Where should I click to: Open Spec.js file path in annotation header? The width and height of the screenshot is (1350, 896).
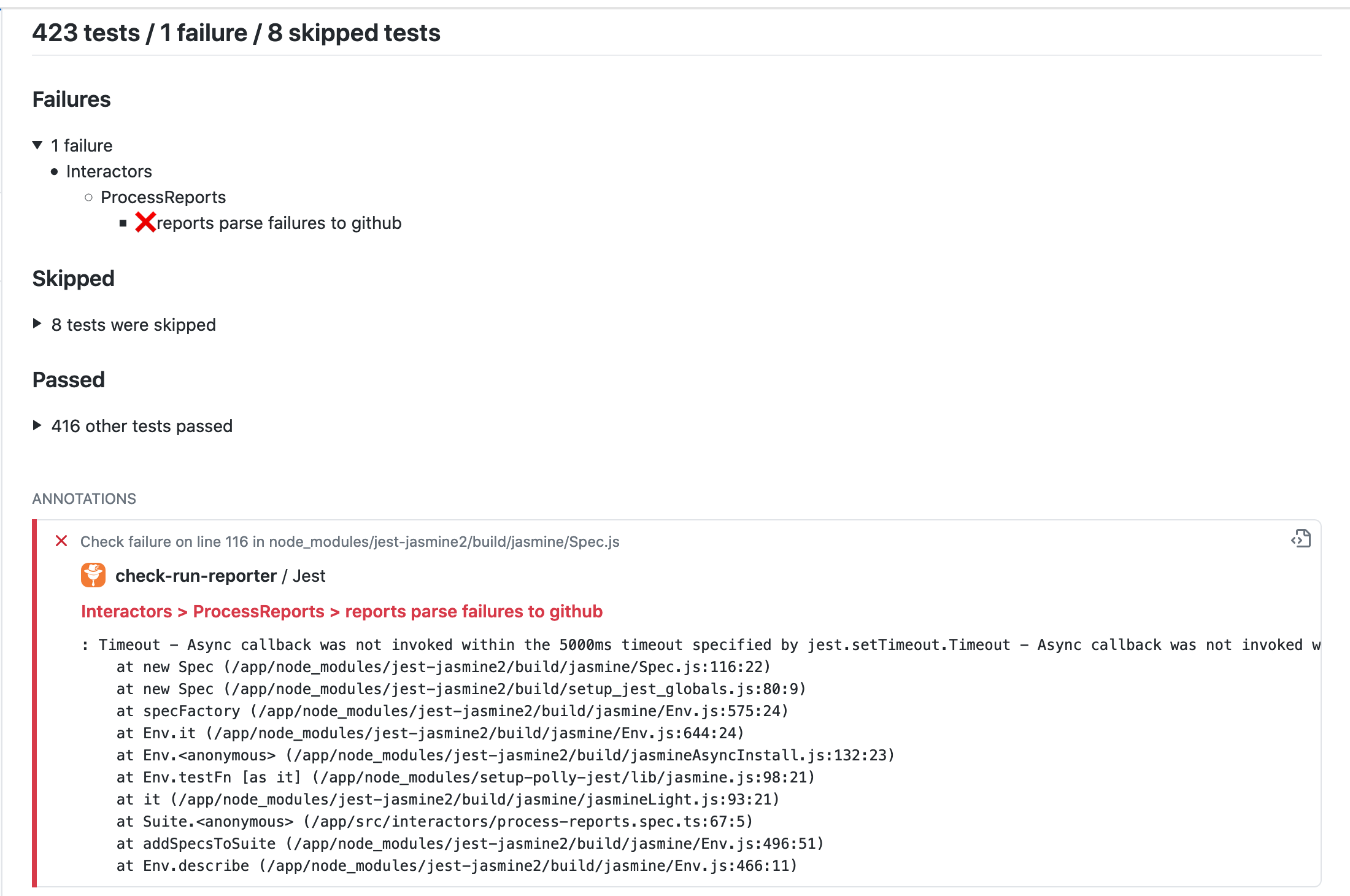[444, 541]
